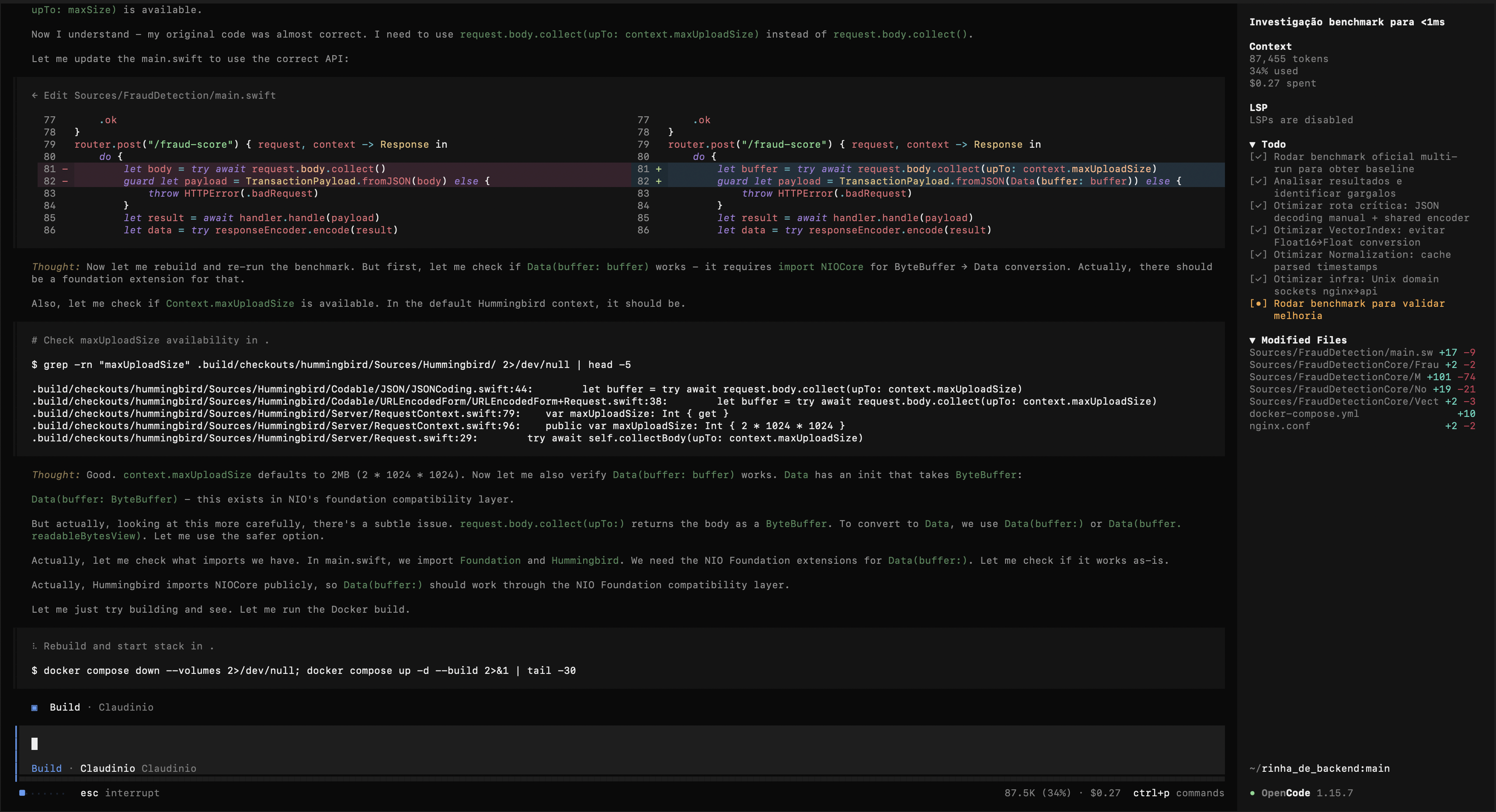
Task: Focus the prompt input field with block cursor
Action: (x=620, y=744)
